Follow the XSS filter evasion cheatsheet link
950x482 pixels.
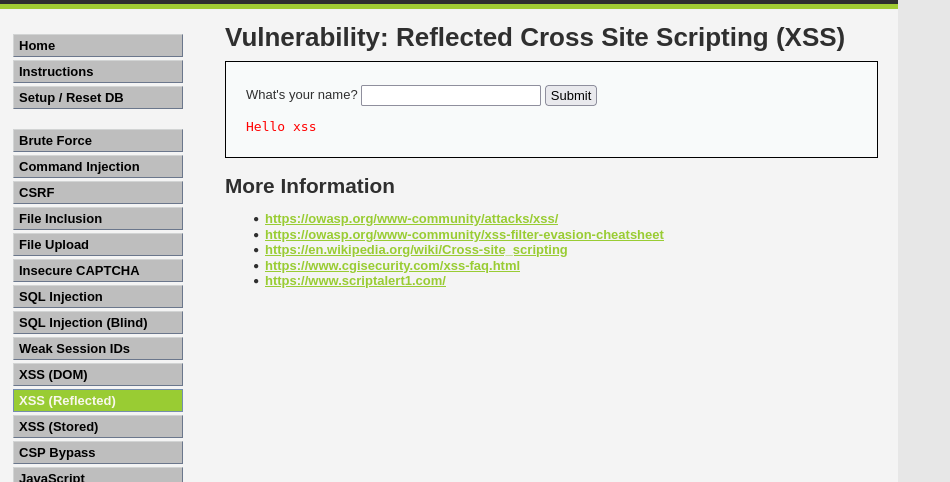pos(464,235)
